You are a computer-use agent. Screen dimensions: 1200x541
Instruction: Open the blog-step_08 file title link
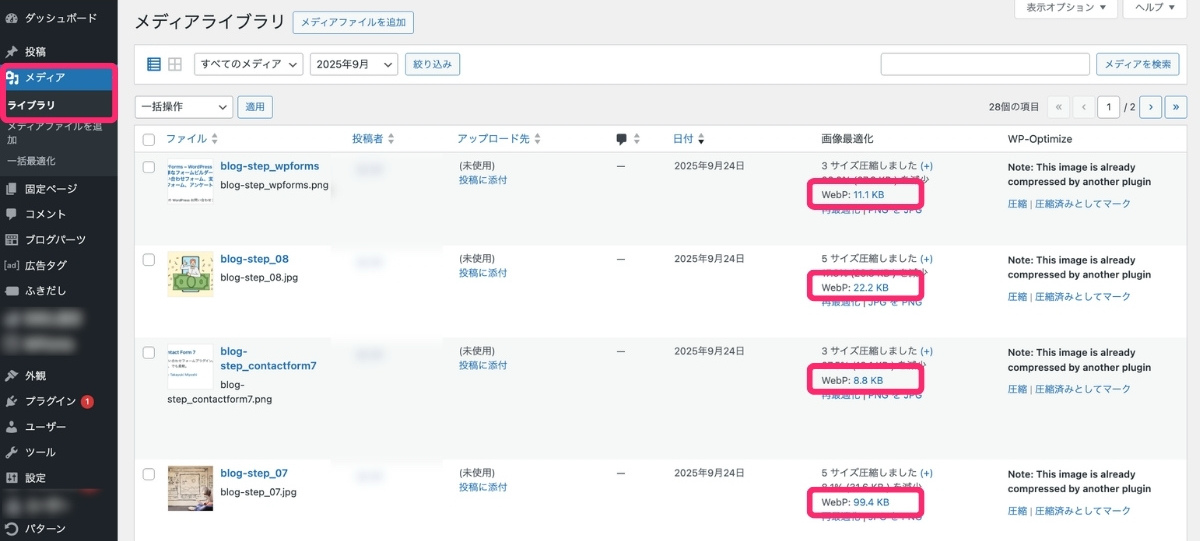pos(254,258)
